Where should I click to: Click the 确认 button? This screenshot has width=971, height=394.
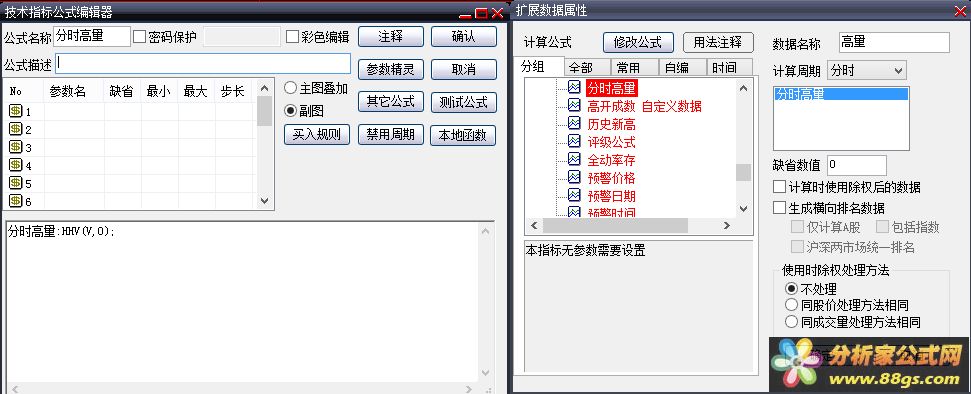pos(464,37)
